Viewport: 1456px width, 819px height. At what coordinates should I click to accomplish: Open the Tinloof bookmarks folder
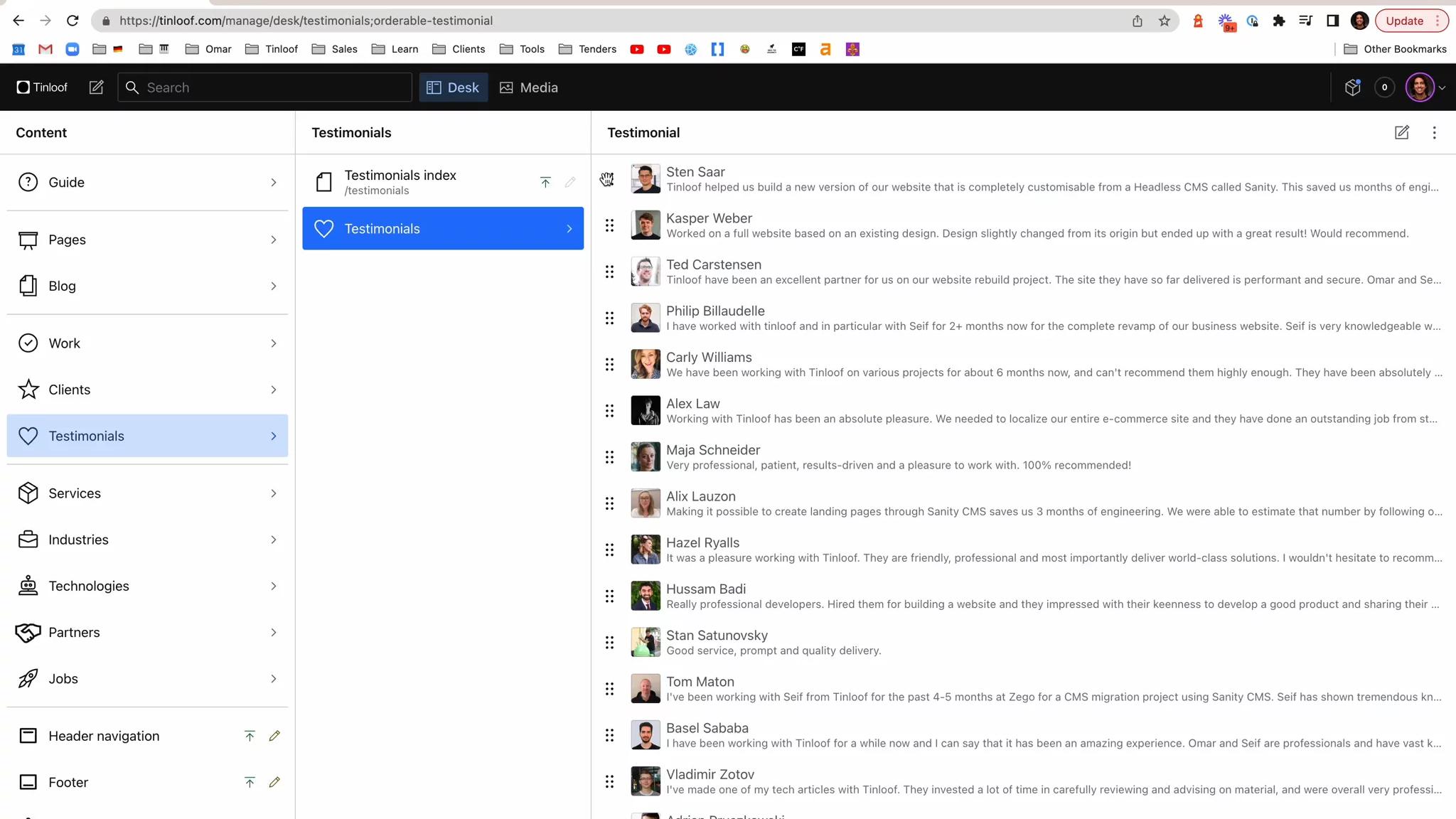click(272, 49)
